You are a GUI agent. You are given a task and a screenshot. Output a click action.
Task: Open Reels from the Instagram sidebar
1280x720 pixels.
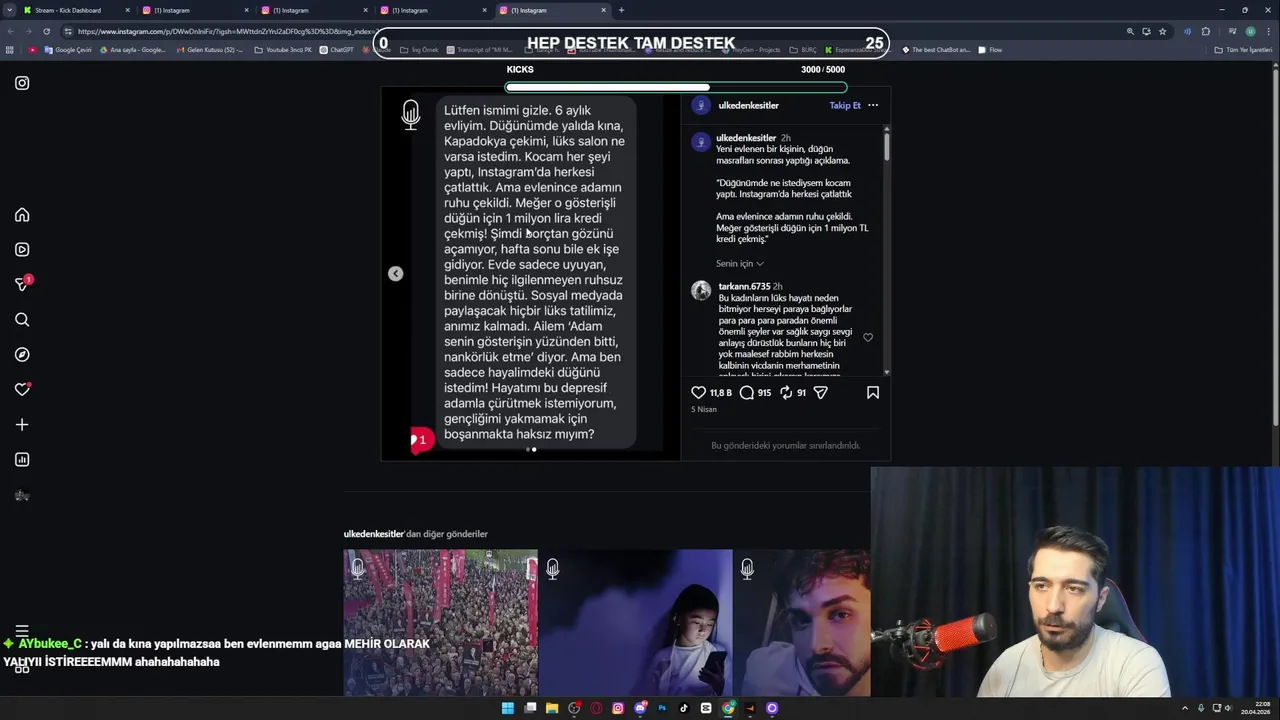[22, 250]
